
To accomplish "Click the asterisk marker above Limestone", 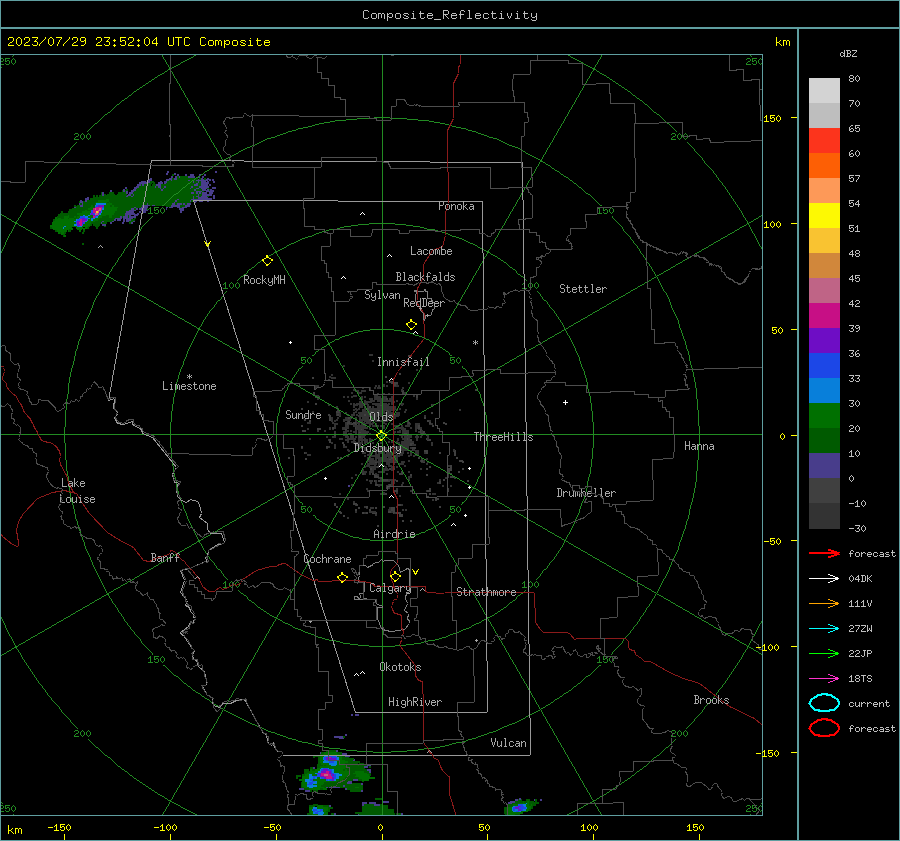I will (189, 377).
